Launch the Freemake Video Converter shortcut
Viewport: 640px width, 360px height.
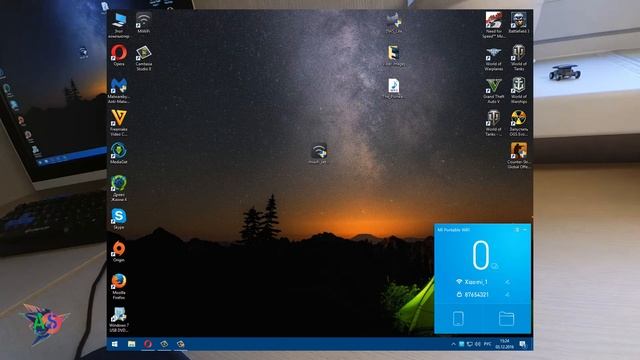[119, 123]
